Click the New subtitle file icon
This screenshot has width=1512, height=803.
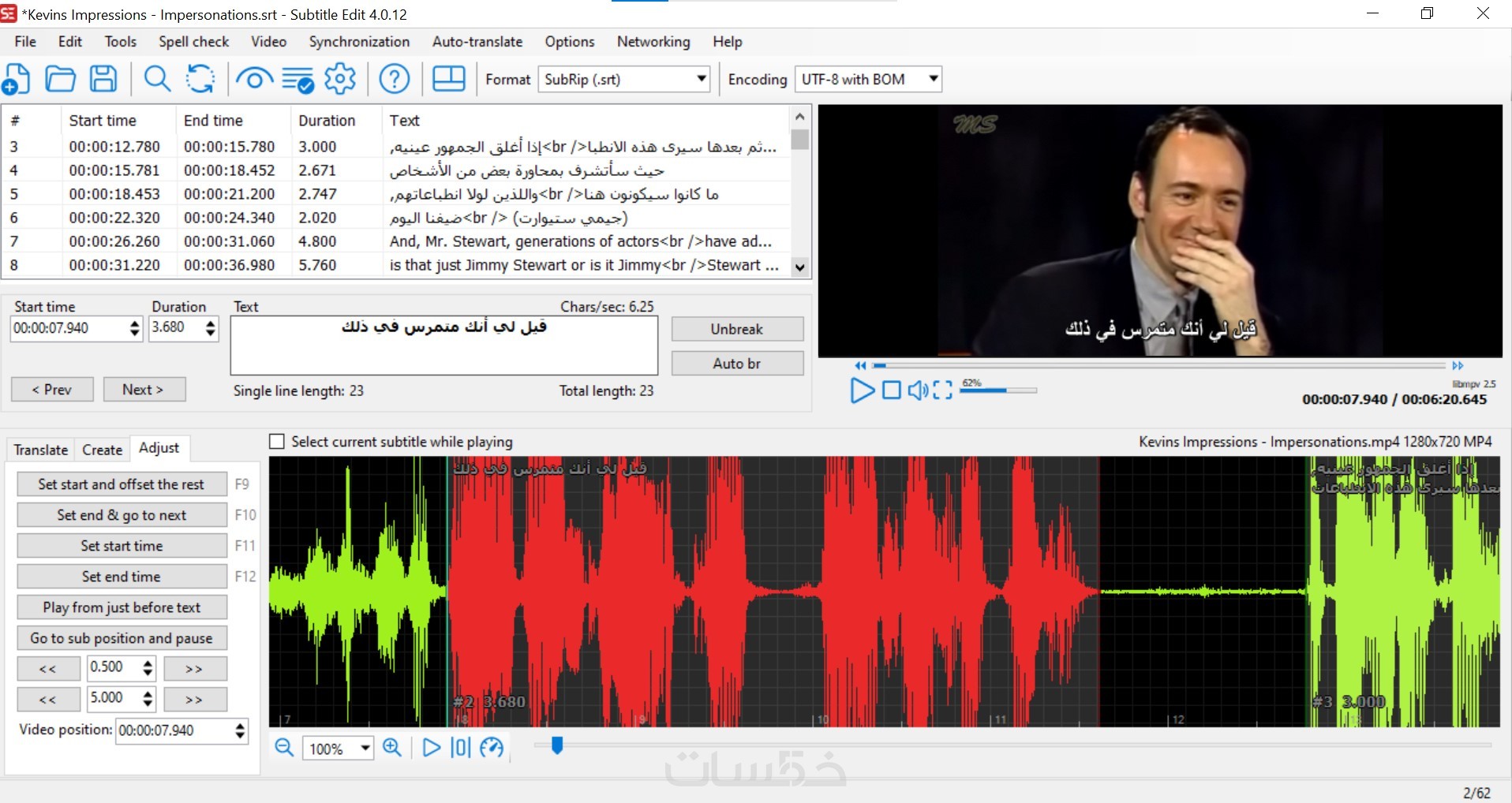[x=17, y=79]
